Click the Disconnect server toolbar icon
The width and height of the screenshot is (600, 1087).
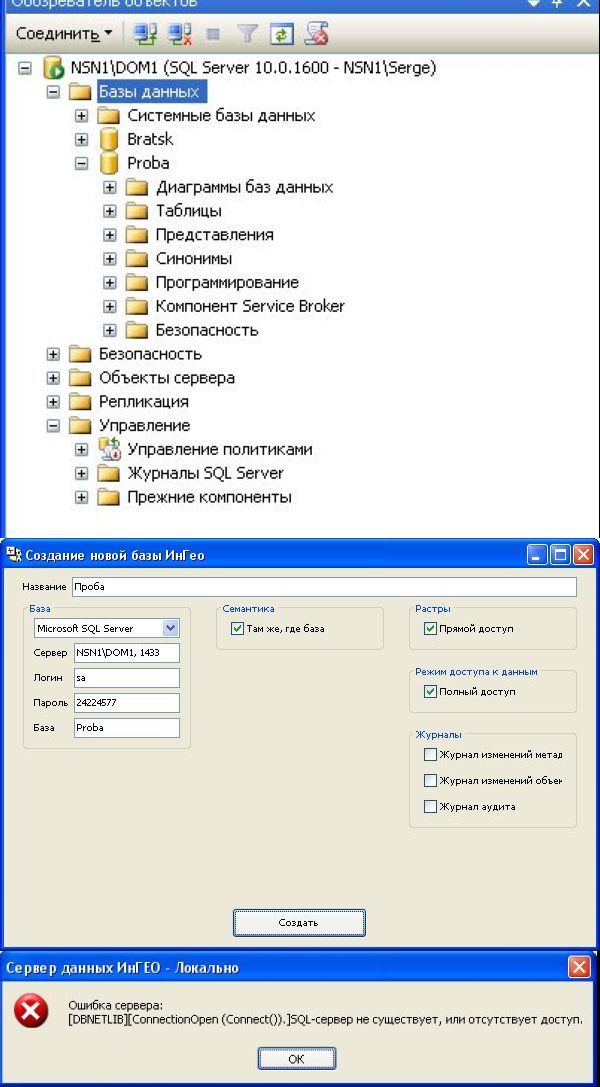(180, 33)
